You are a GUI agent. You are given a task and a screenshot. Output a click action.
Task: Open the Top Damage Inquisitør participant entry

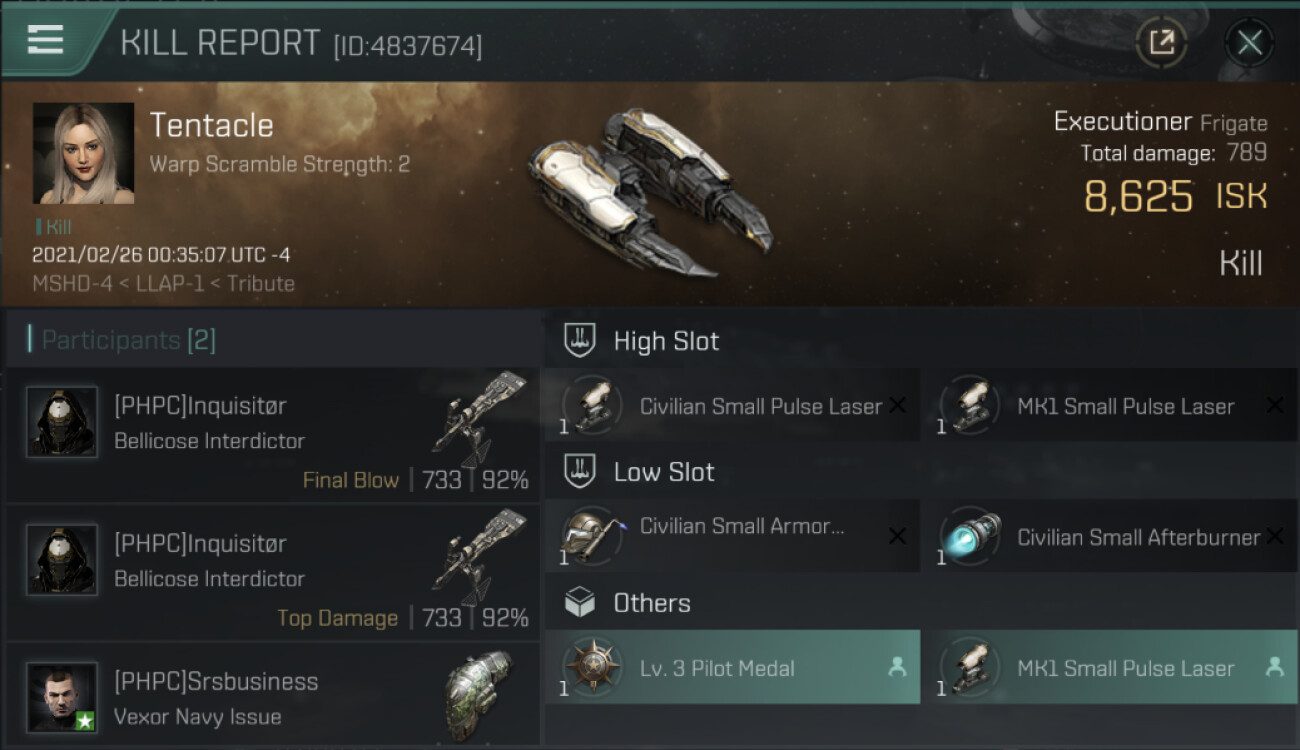click(272, 574)
